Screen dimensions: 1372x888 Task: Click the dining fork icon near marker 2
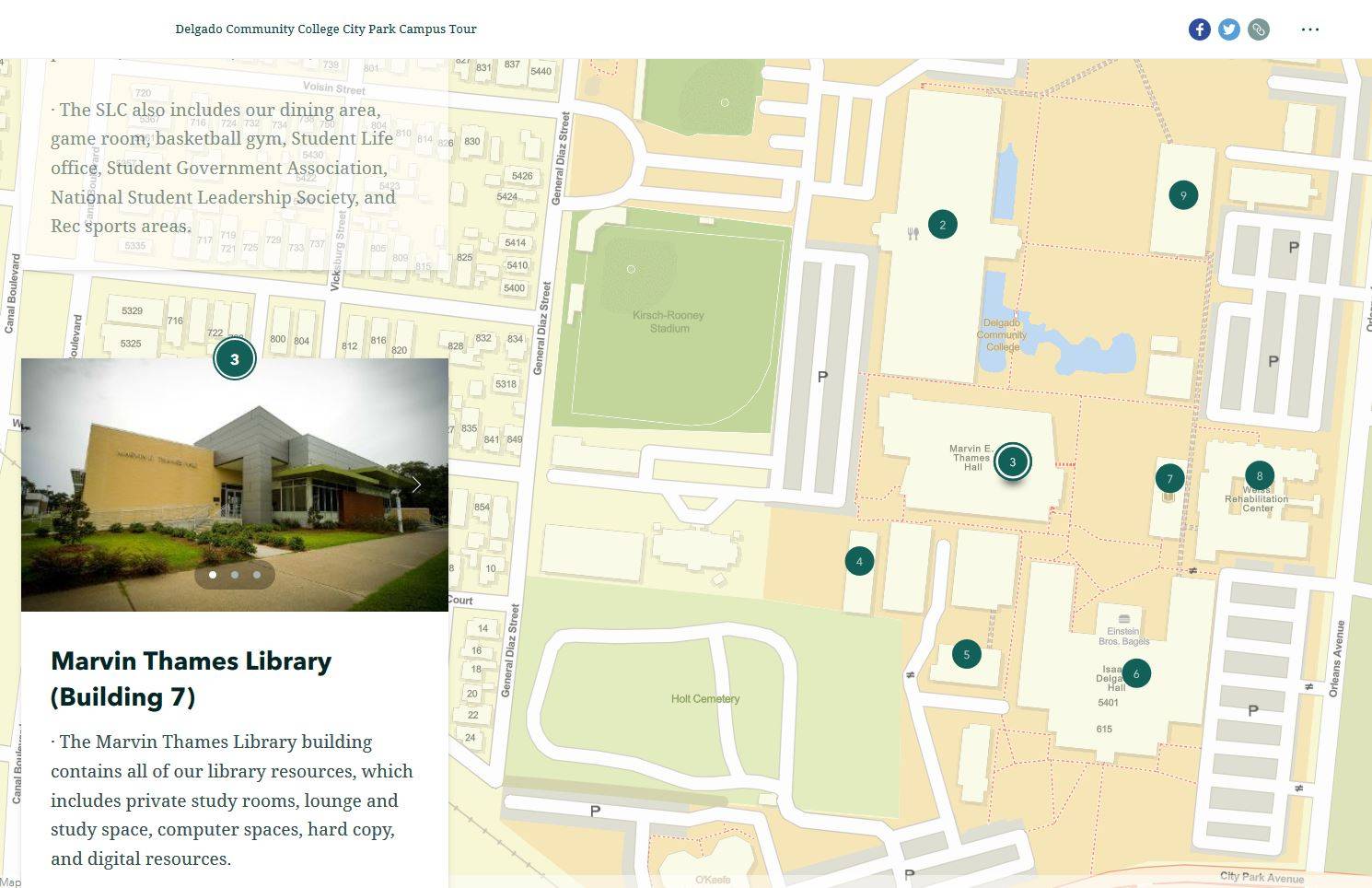tap(913, 234)
